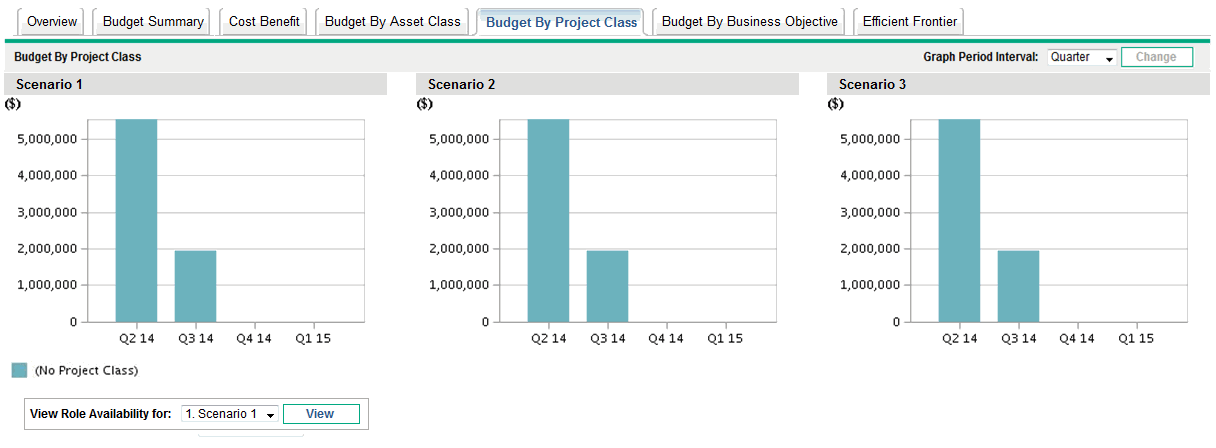Click the Q2 14 bar in Scenario 2
Viewport: 1216px width, 448px height.
[x=548, y=220]
